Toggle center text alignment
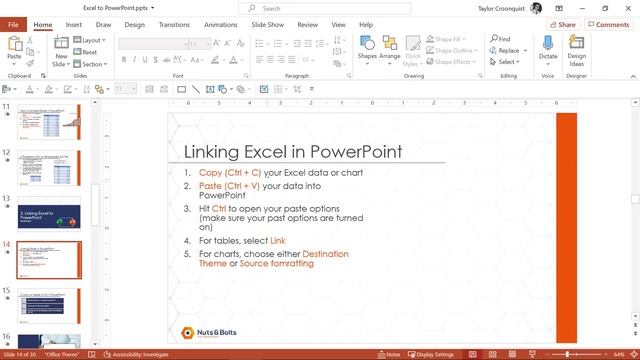Image resolution: width=640 pixels, height=360 pixels. coord(270,60)
